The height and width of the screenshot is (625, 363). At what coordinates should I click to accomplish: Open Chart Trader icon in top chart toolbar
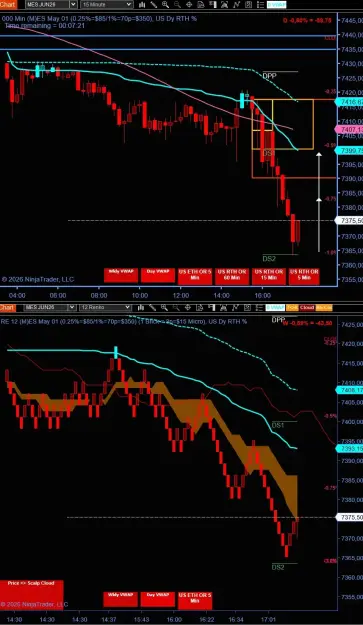(212, 5)
